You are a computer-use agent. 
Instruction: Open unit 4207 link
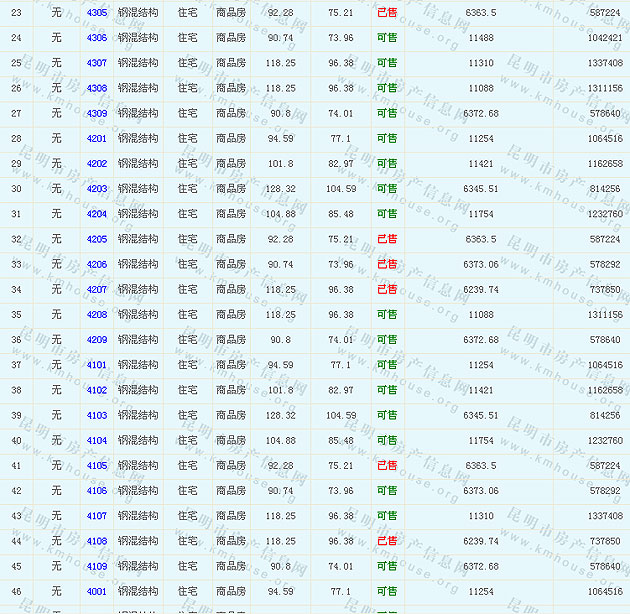97,290
